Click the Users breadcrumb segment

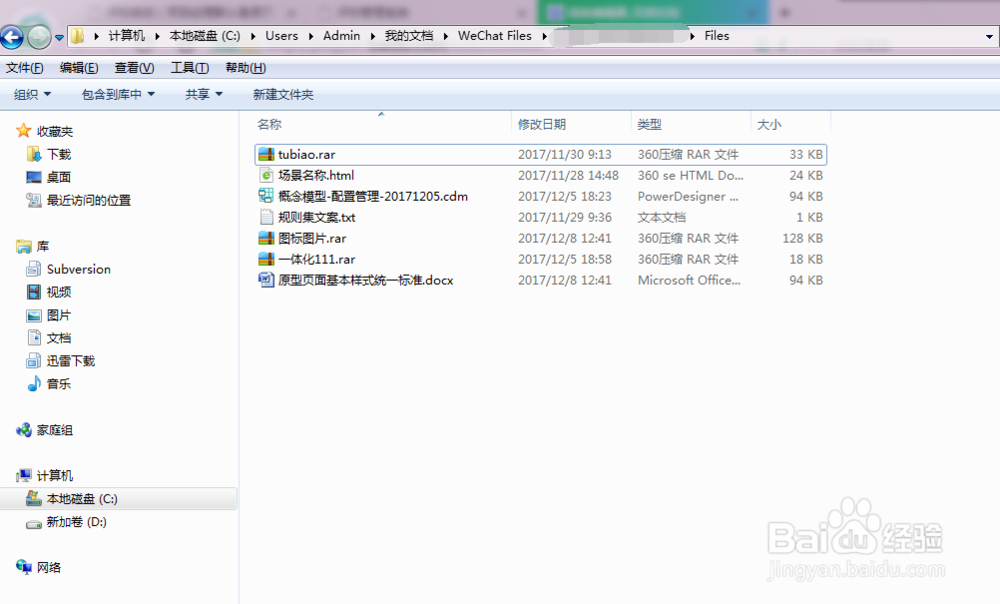(x=281, y=36)
